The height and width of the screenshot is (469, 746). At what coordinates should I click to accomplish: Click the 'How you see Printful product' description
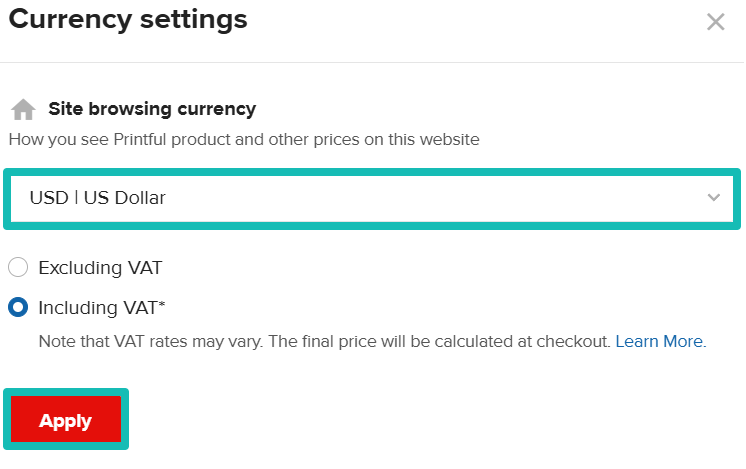pyautogui.click(x=244, y=139)
